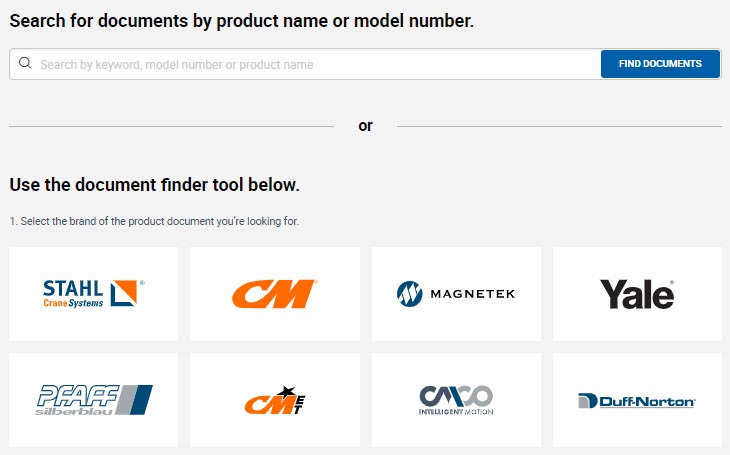Click the magnifying glass search icon
This screenshot has width=730, height=455.
[x=25, y=63]
